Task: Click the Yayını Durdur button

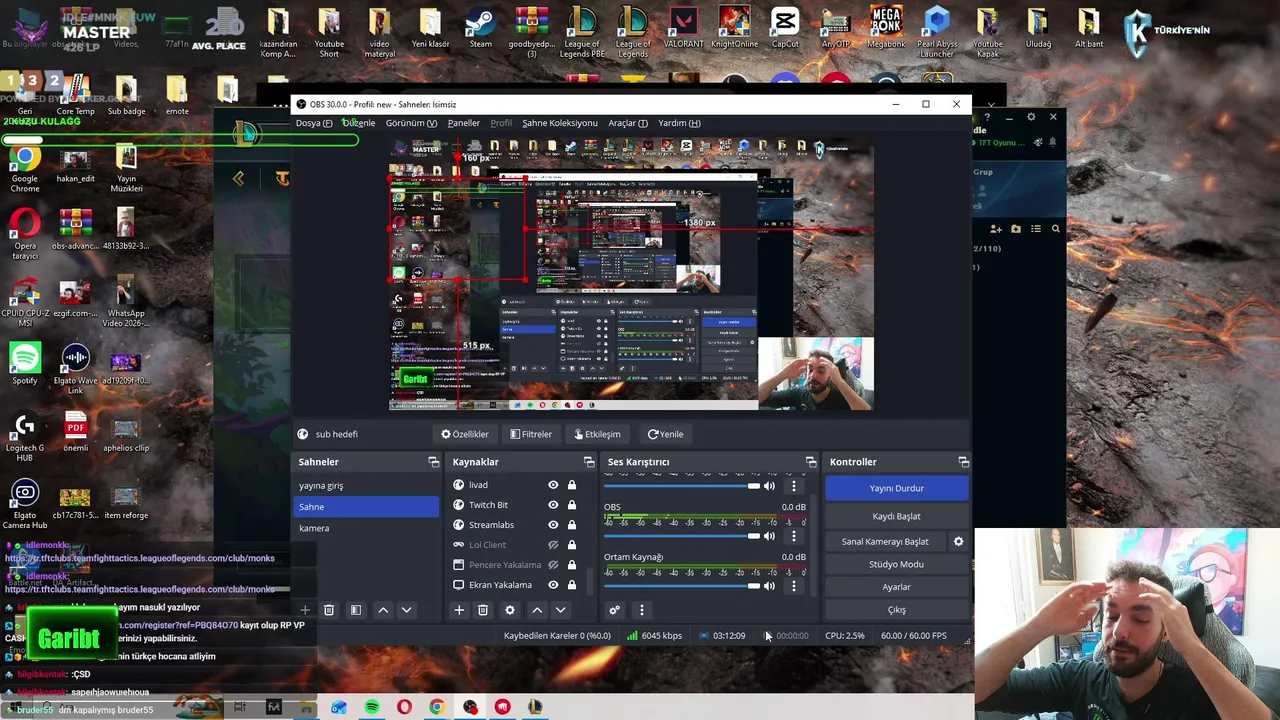Action: click(896, 488)
